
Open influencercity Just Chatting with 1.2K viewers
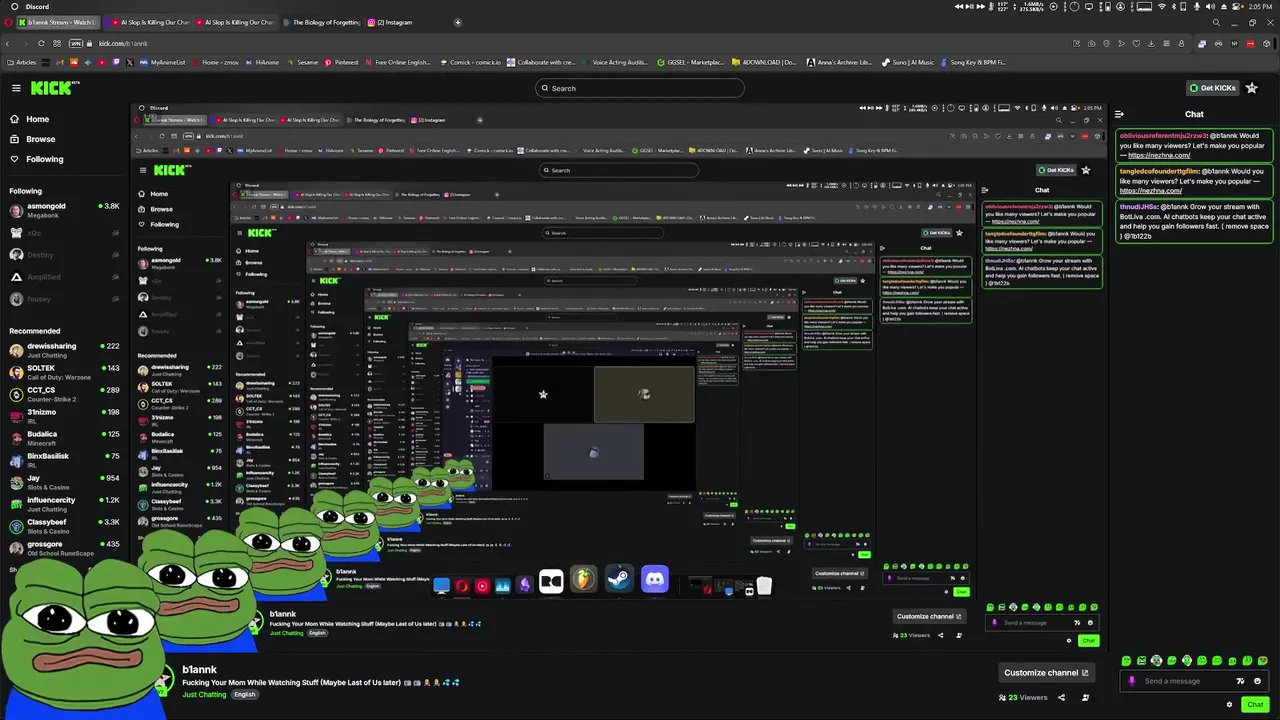(65, 504)
